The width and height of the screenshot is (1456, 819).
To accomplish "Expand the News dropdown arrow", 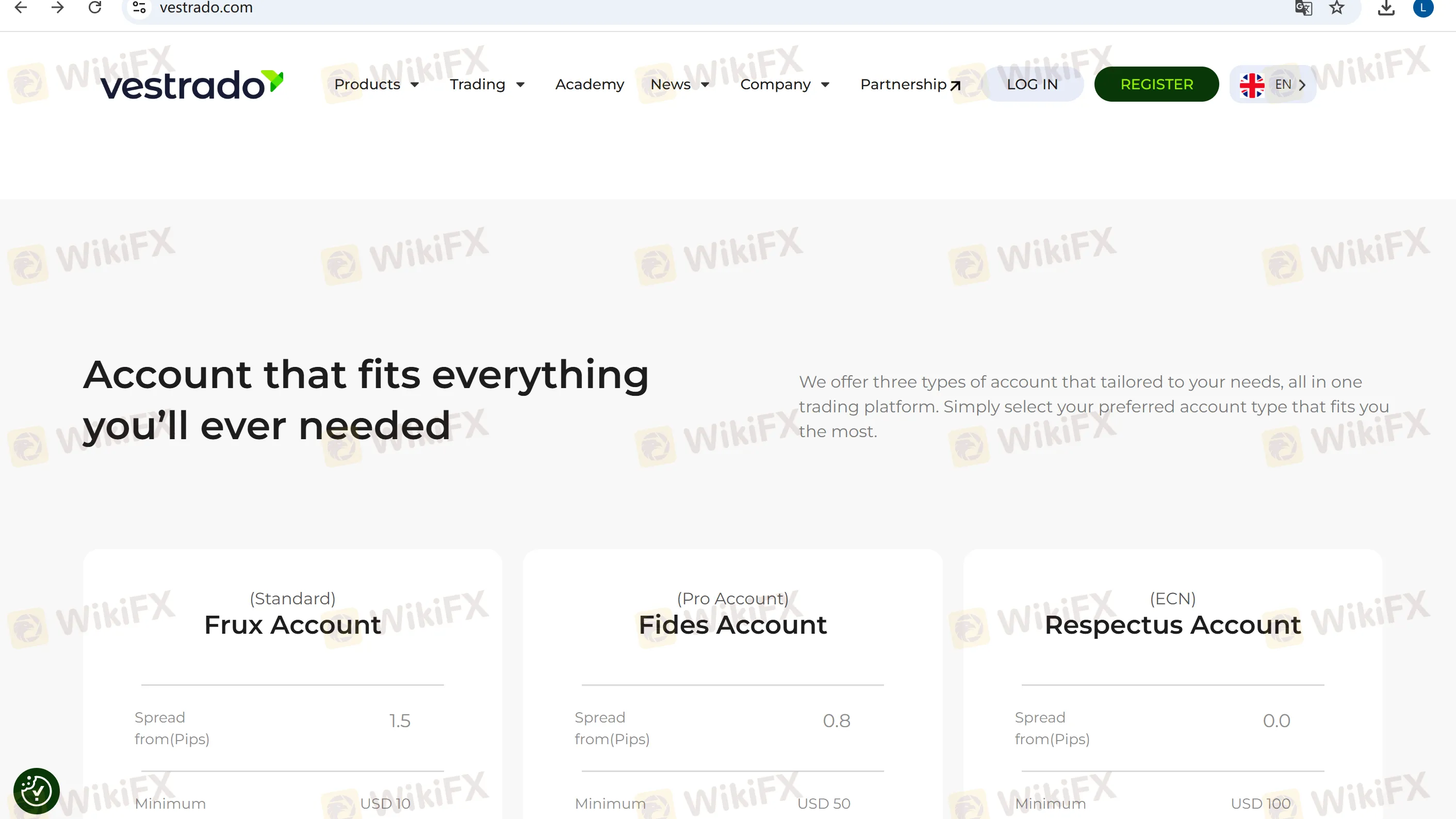I will coord(704,85).
